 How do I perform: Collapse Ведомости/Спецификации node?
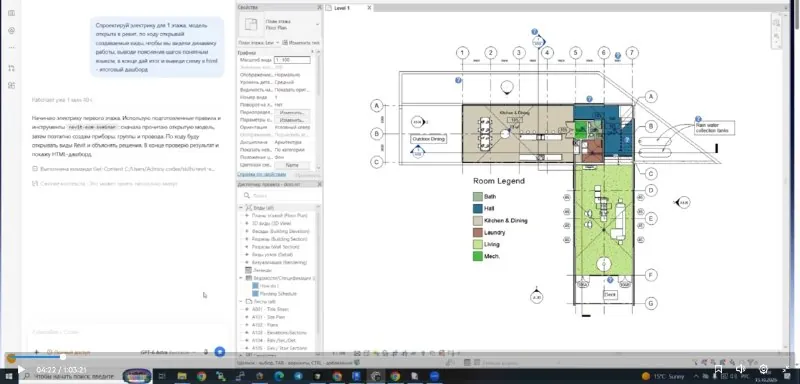click(x=241, y=278)
